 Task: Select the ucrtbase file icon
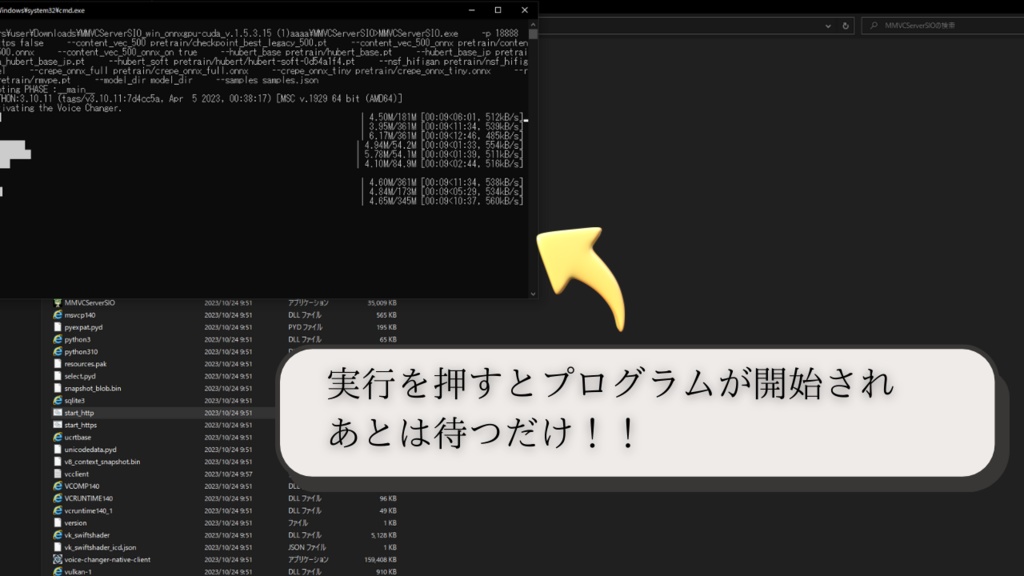[57, 437]
